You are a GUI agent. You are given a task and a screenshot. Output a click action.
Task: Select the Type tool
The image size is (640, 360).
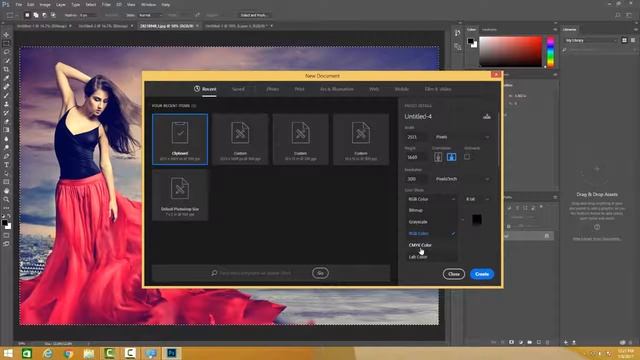click(x=6, y=164)
